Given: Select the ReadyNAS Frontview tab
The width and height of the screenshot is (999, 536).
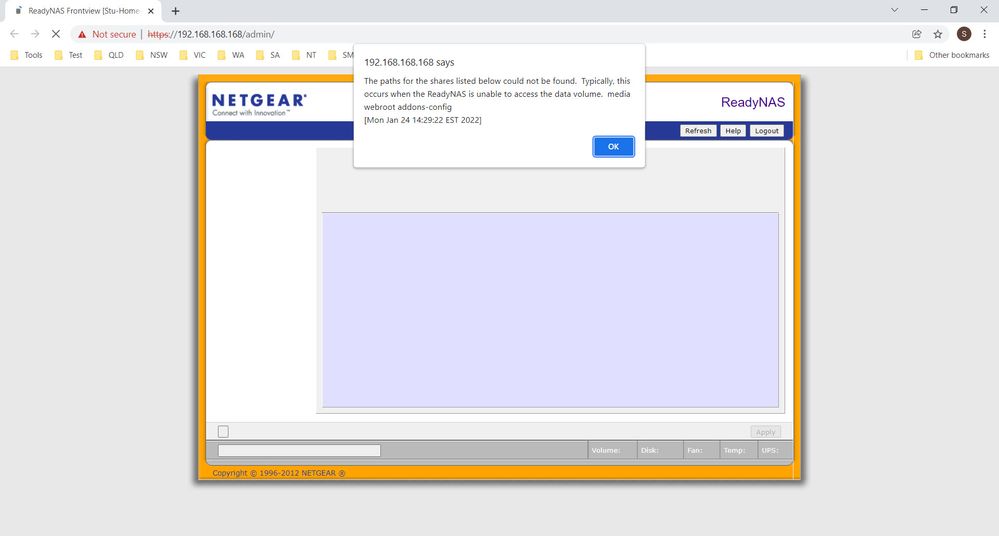Looking at the screenshot, I should pos(83,11).
